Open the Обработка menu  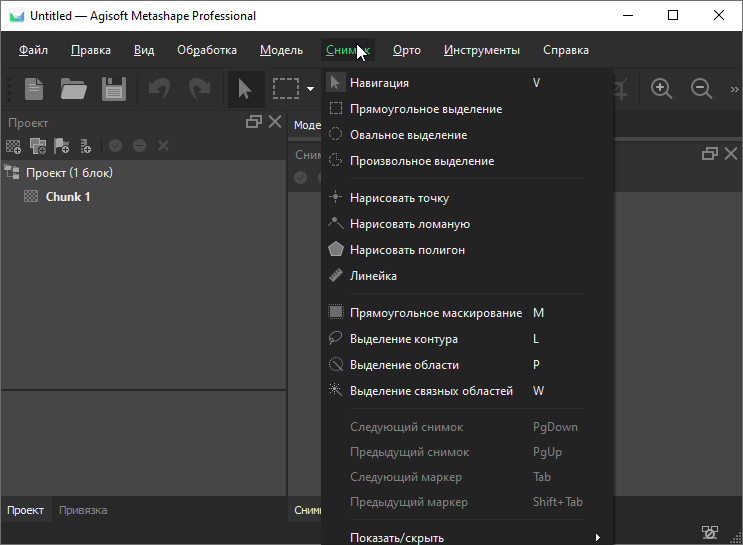tap(207, 50)
